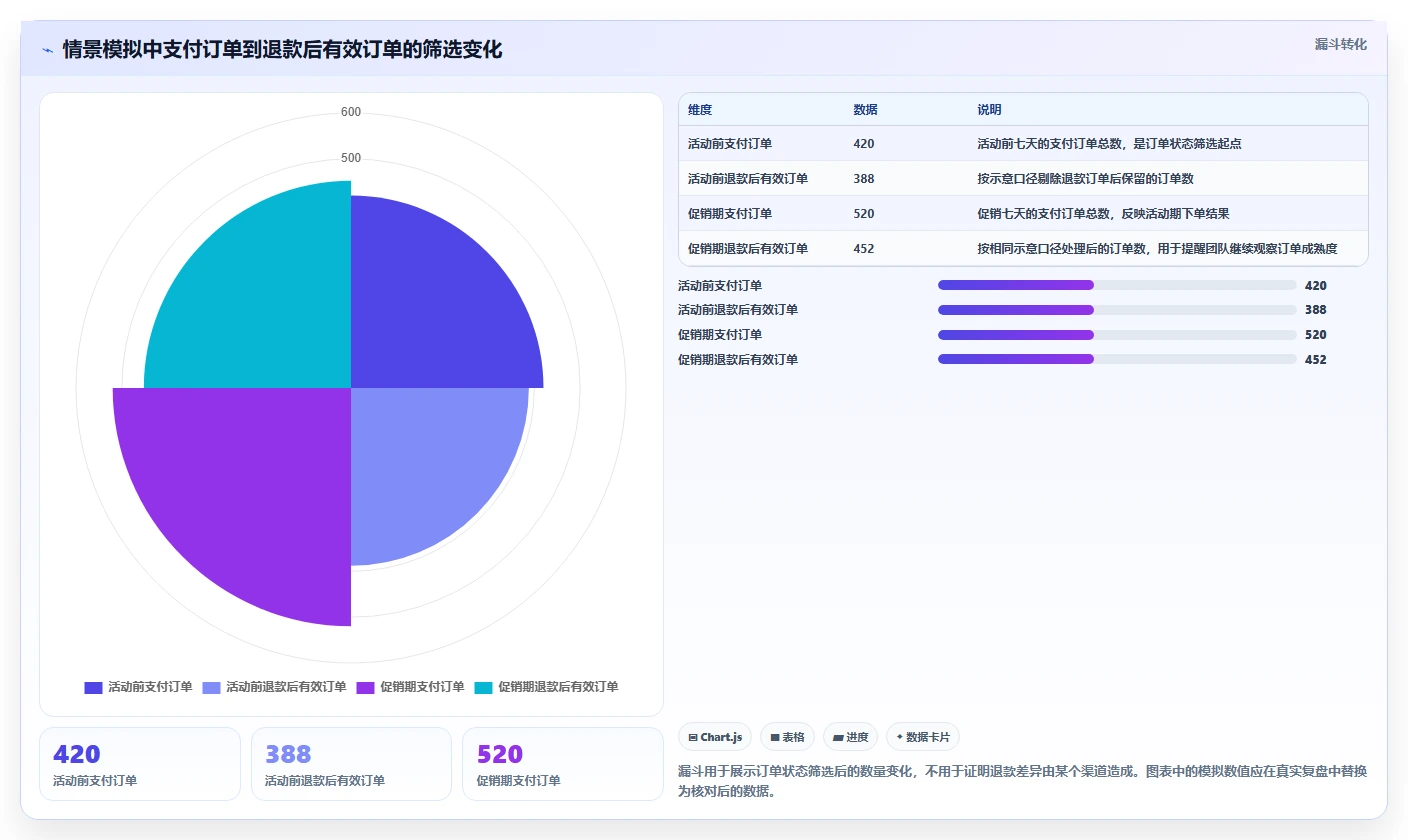This screenshot has height=840, width=1408.
Task: Click table value 420
Action: click(x=864, y=144)
